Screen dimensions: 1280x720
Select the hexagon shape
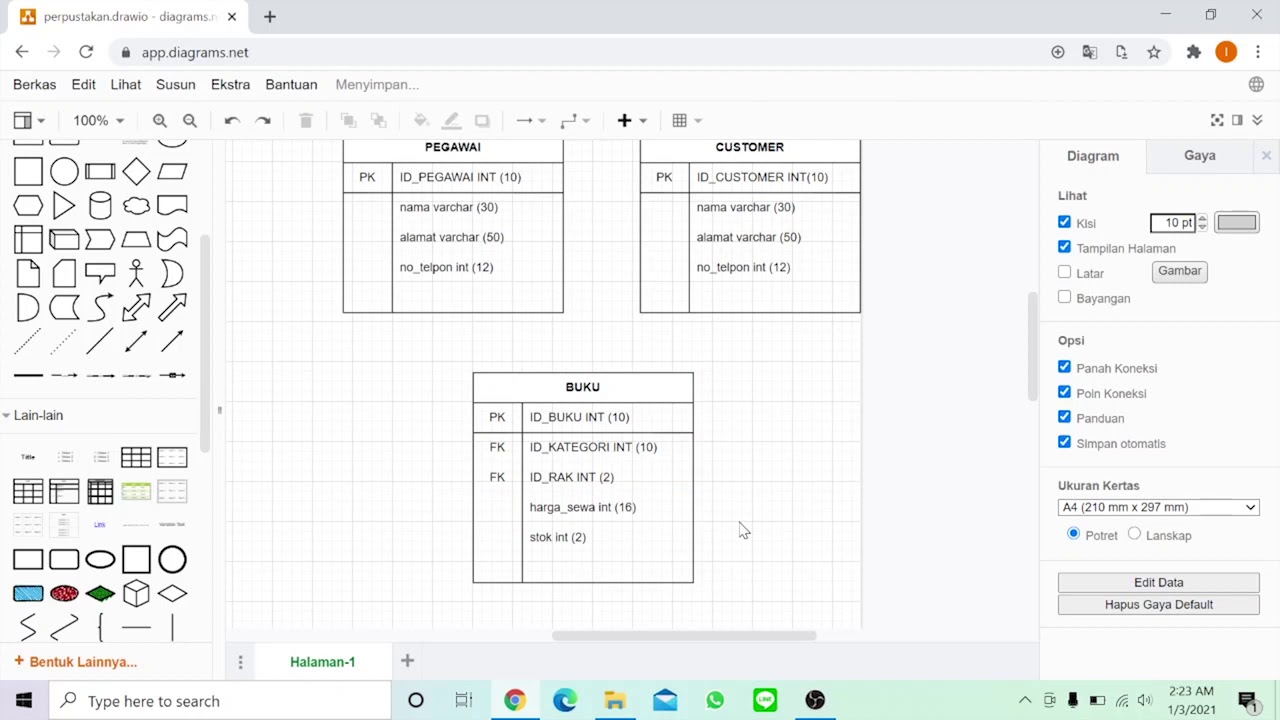point(28,206)
